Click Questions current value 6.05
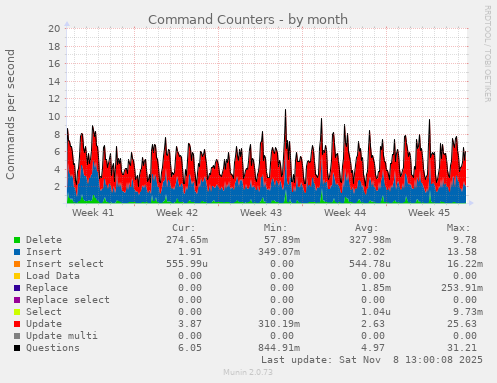This screenshot has height=383, width=497. [190, 348]
